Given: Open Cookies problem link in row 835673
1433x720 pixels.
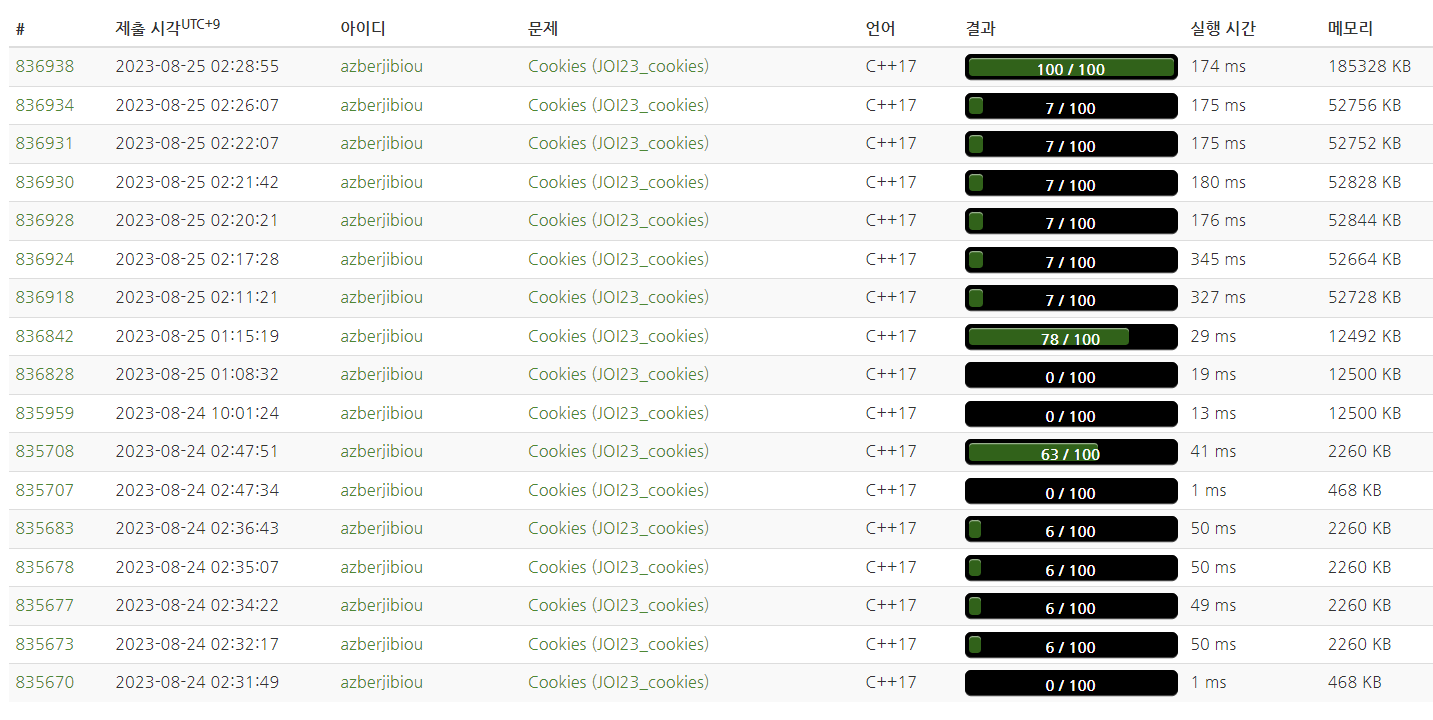Looking at the screenshot, I should [x=618, y=644].
